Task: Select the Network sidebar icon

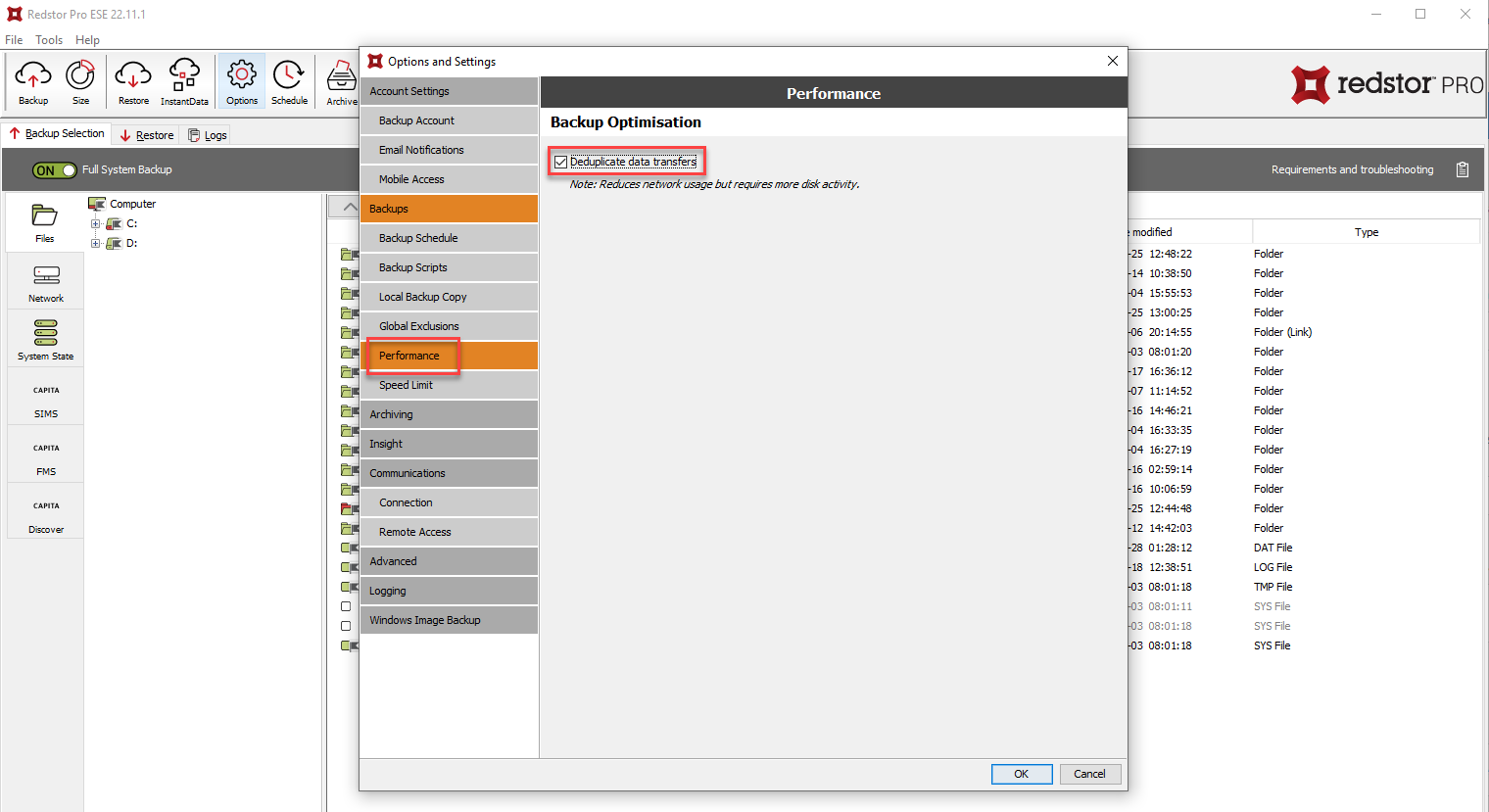Action: click(46, 283)
